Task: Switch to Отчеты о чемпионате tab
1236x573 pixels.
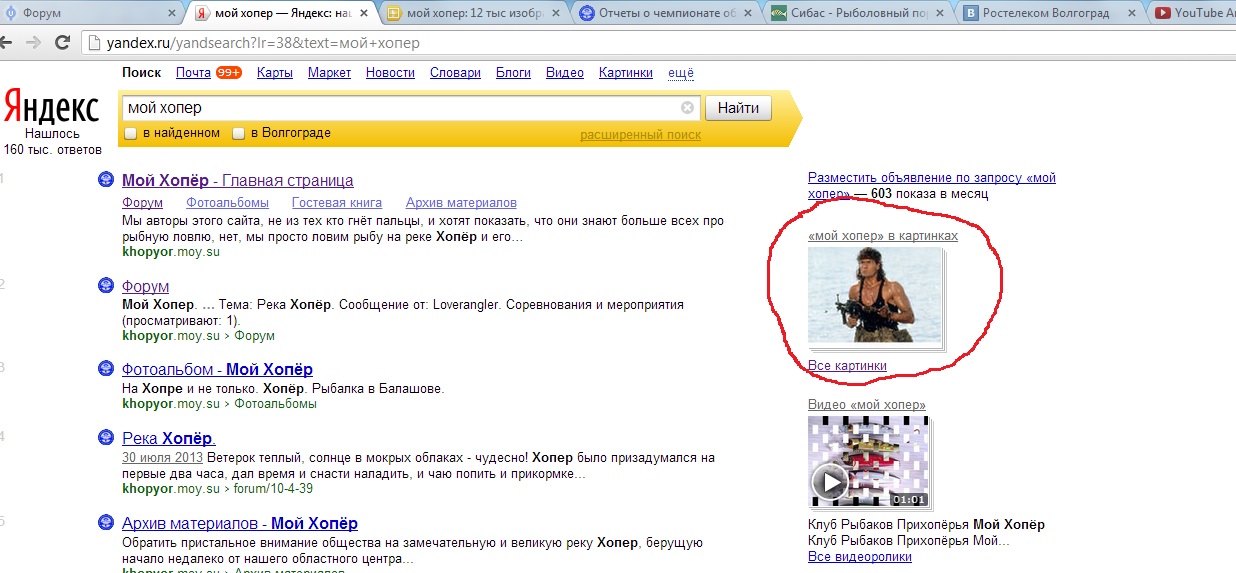Action: (x=664, y=13)
